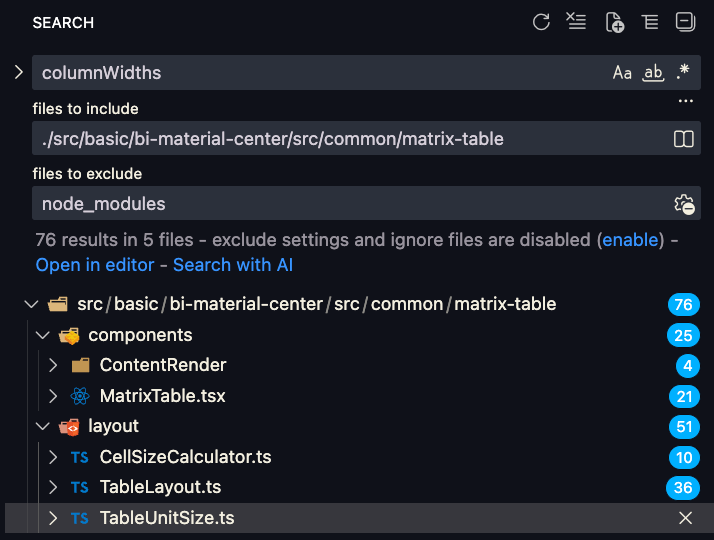Collapse the layout folder
Screen dimensions: 714x540
[42, 426]
